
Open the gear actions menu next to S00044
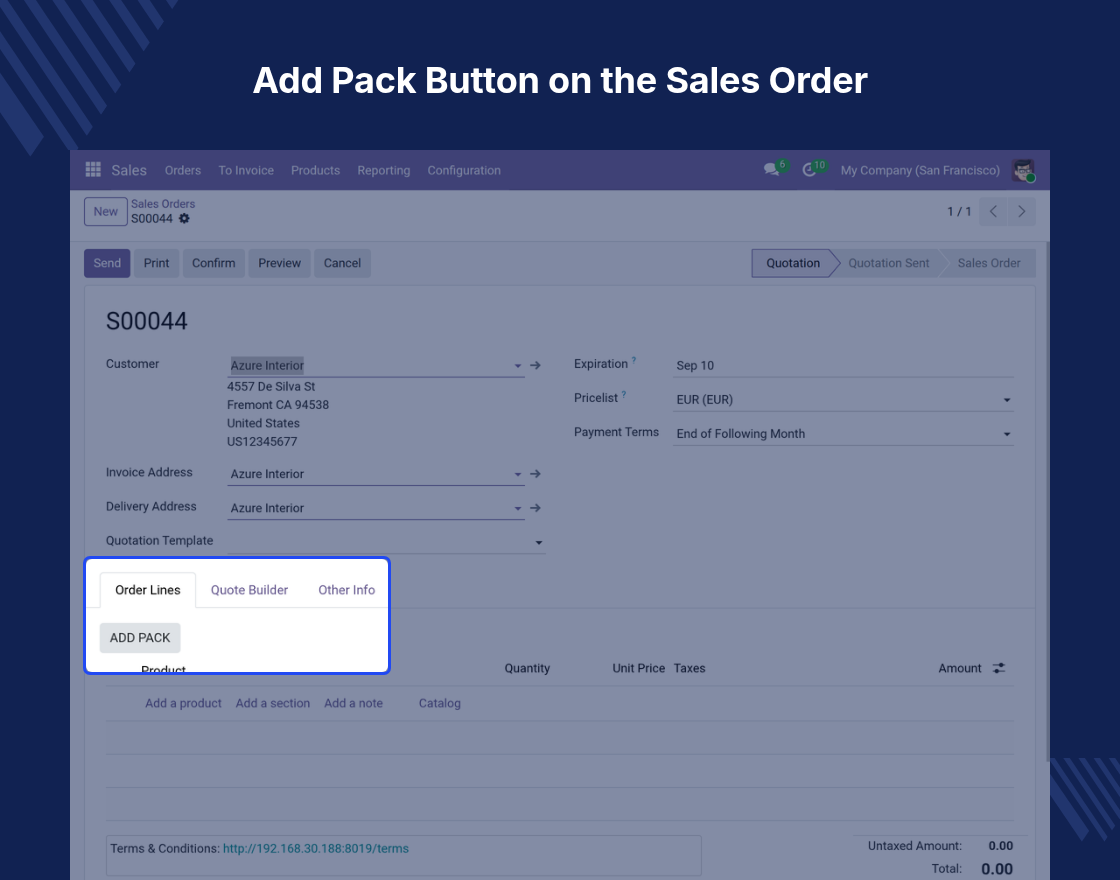184,219
